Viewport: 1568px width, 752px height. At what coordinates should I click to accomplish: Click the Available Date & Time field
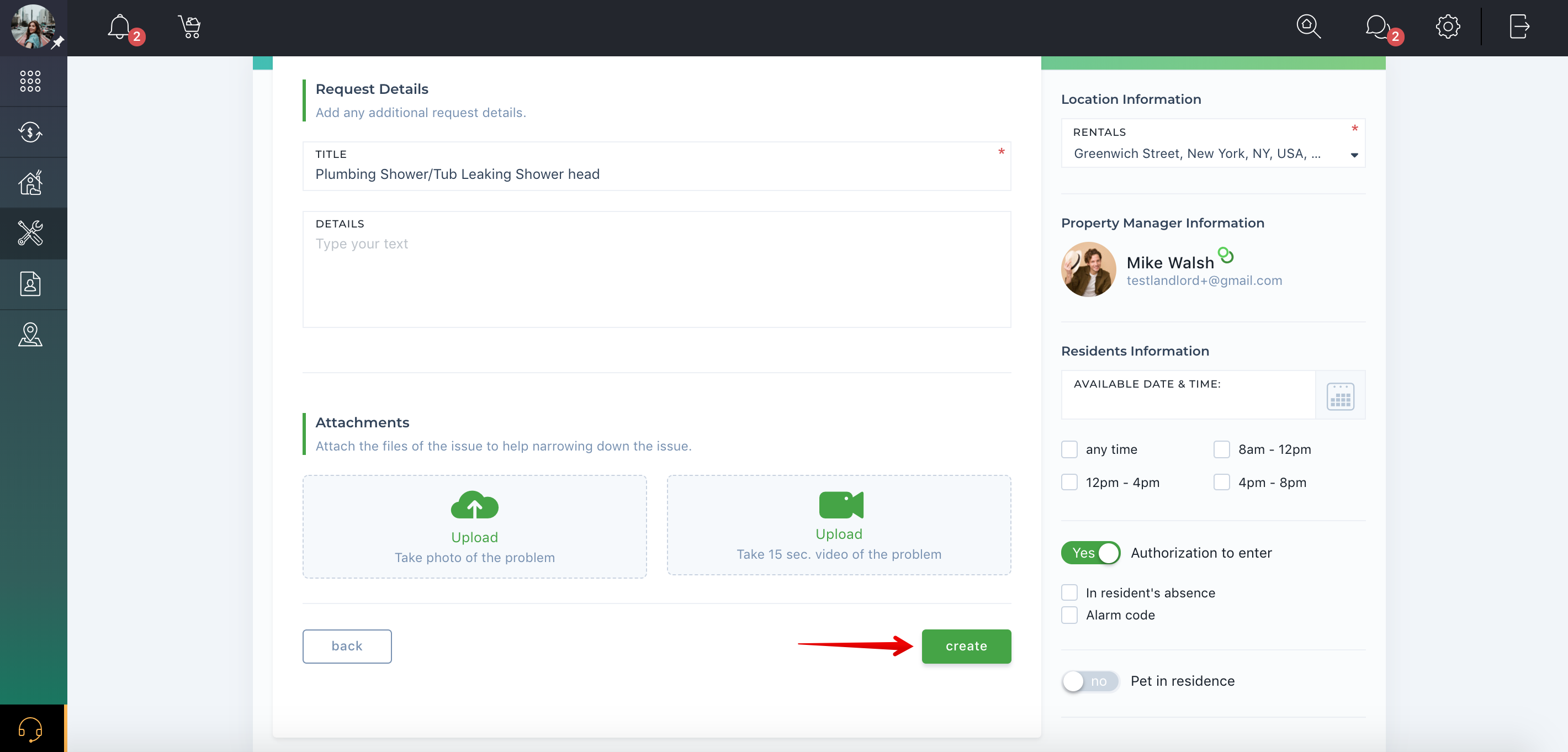click(1188, 395)
